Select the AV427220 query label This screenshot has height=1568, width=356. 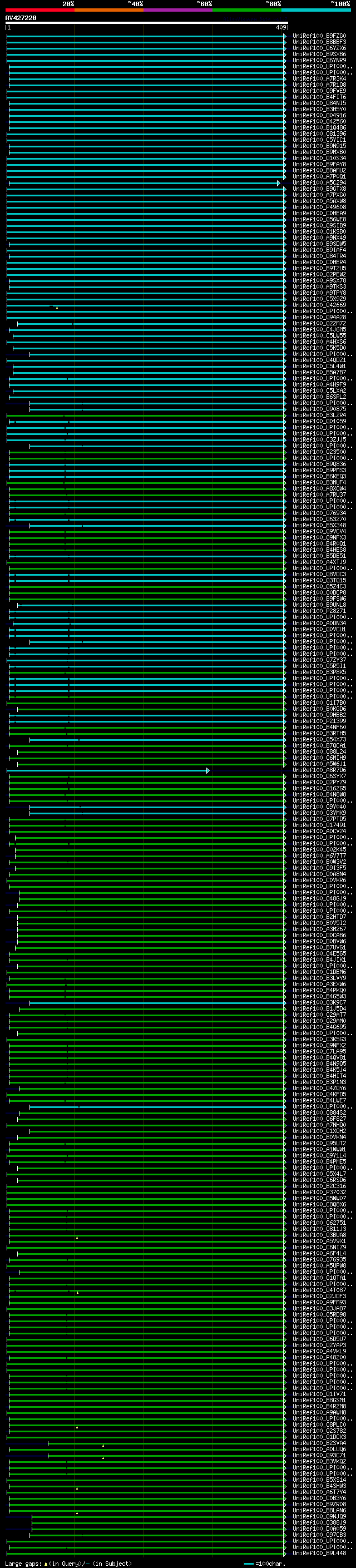pos(21,18)
